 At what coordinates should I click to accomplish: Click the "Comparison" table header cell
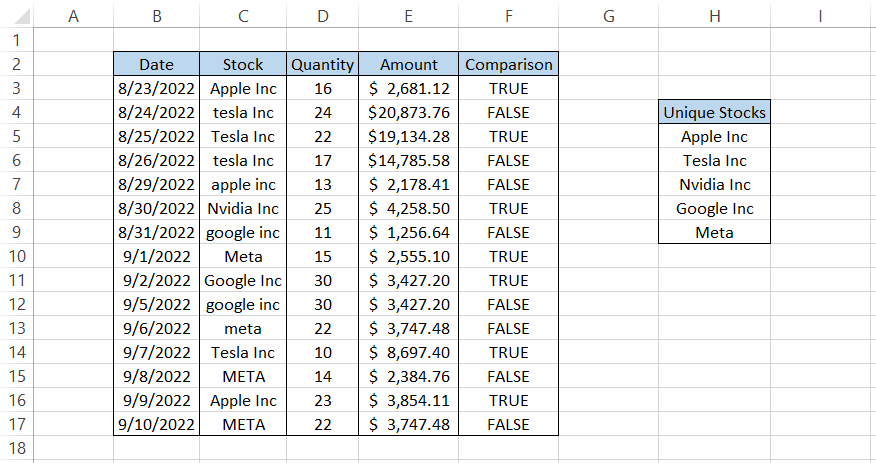coord(508,64)
